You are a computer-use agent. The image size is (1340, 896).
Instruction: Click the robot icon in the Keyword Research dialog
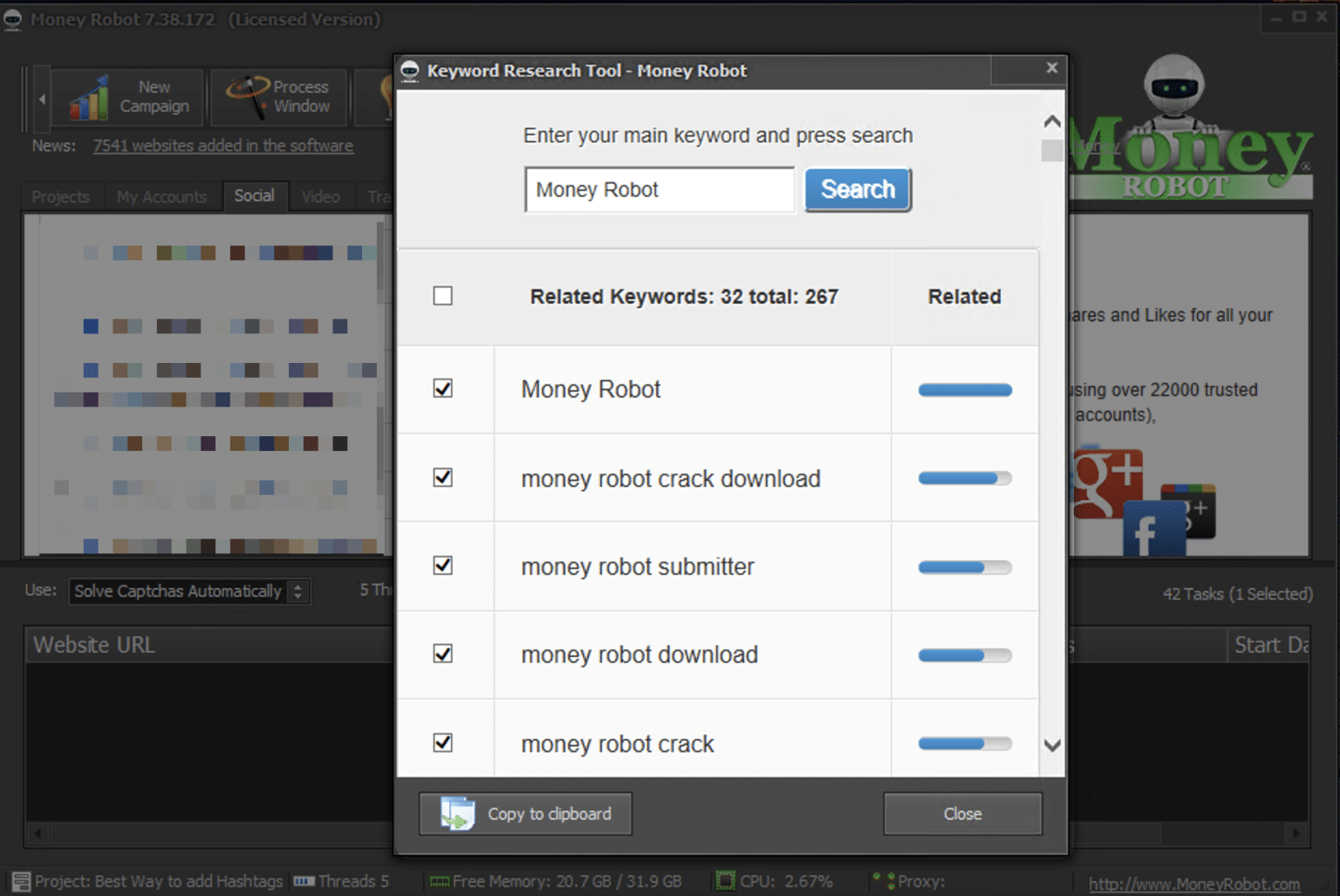410,71
